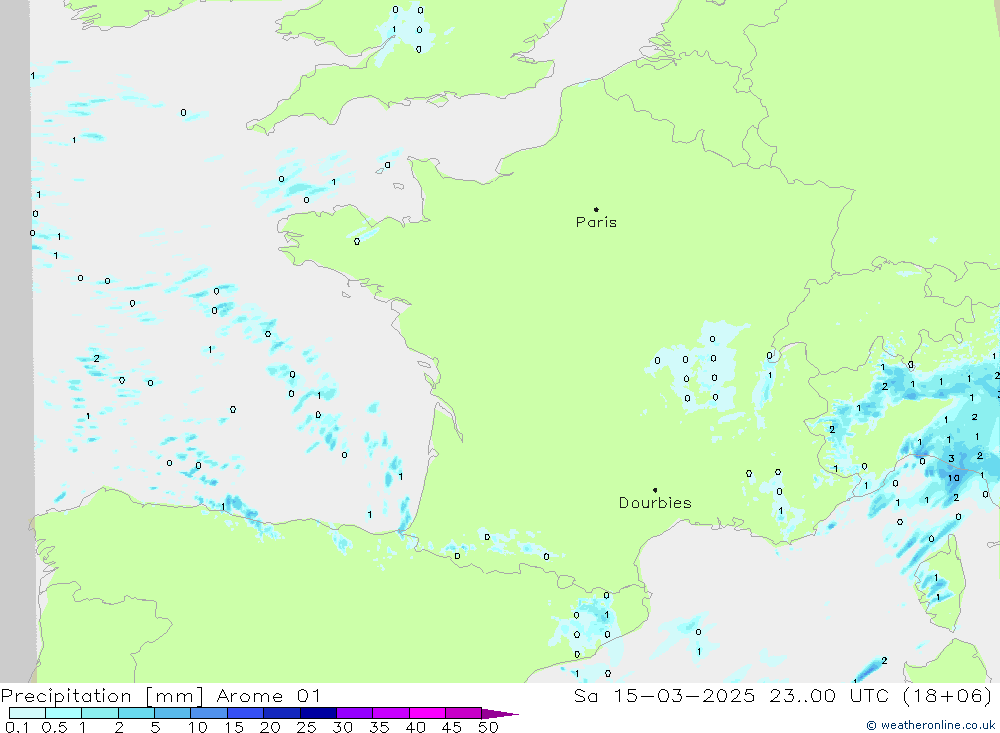Click the '0.1' legend scale label
Screen dimensions: 1000x733
click(x=17, y=727)
